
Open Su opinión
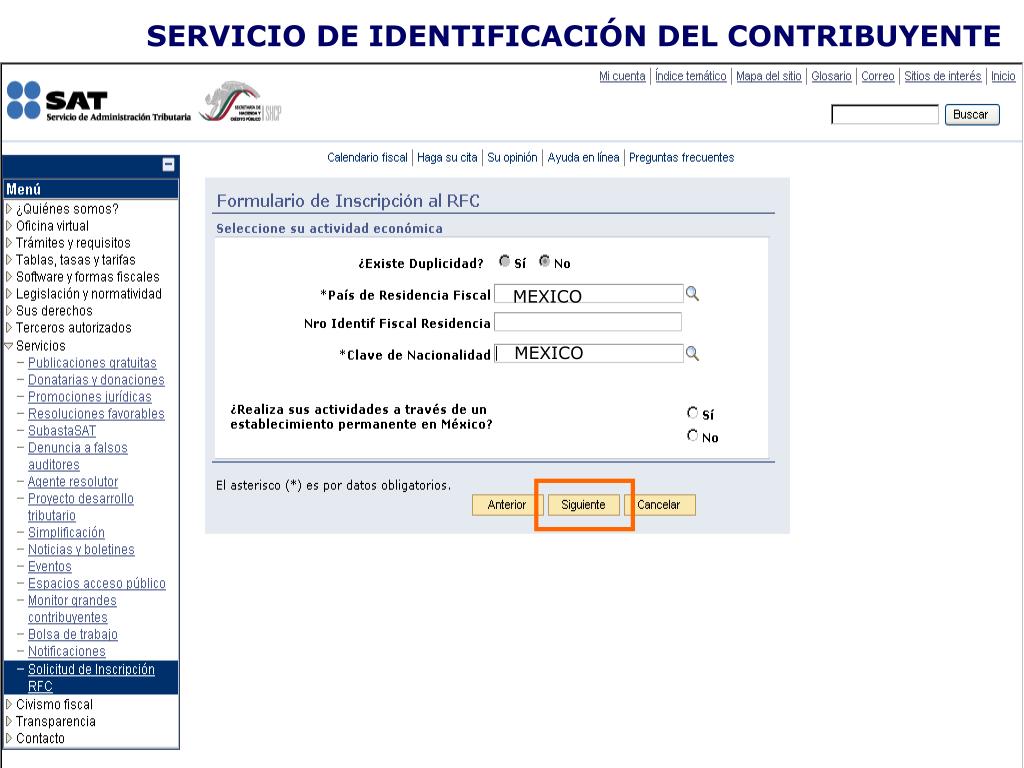(x=512, y=157)
